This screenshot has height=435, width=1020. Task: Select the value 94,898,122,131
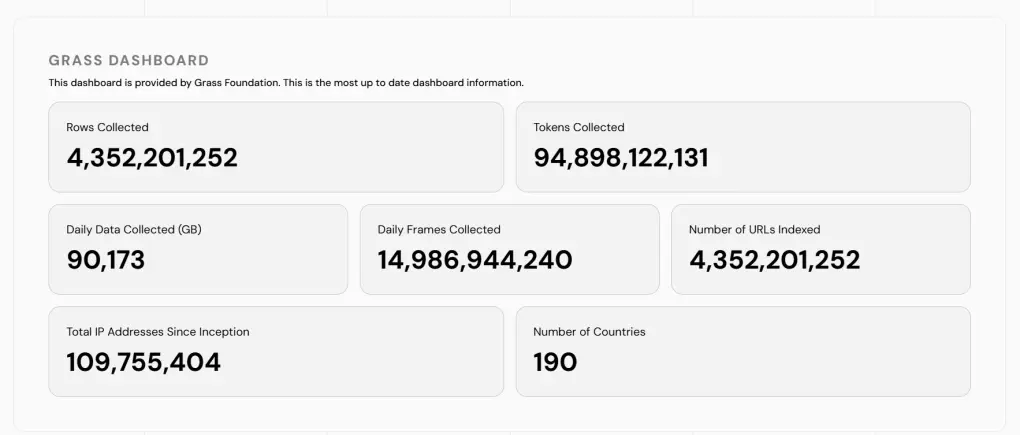pos(621,158)
